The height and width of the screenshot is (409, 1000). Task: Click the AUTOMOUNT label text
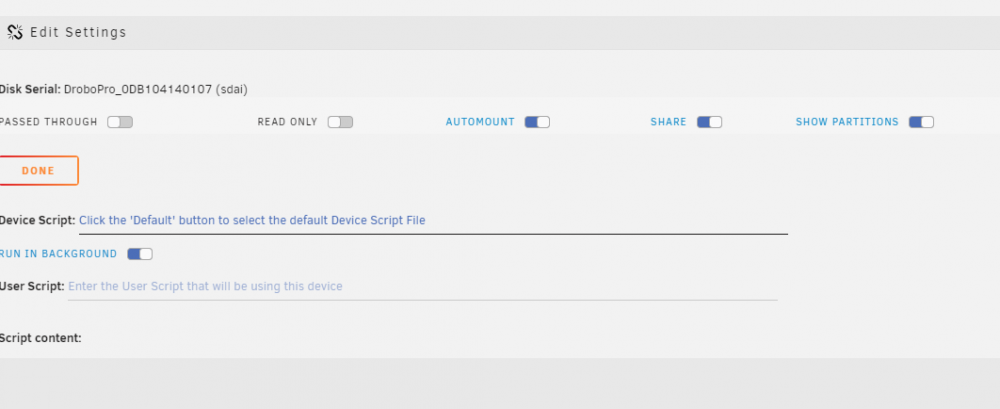point(480,122)
